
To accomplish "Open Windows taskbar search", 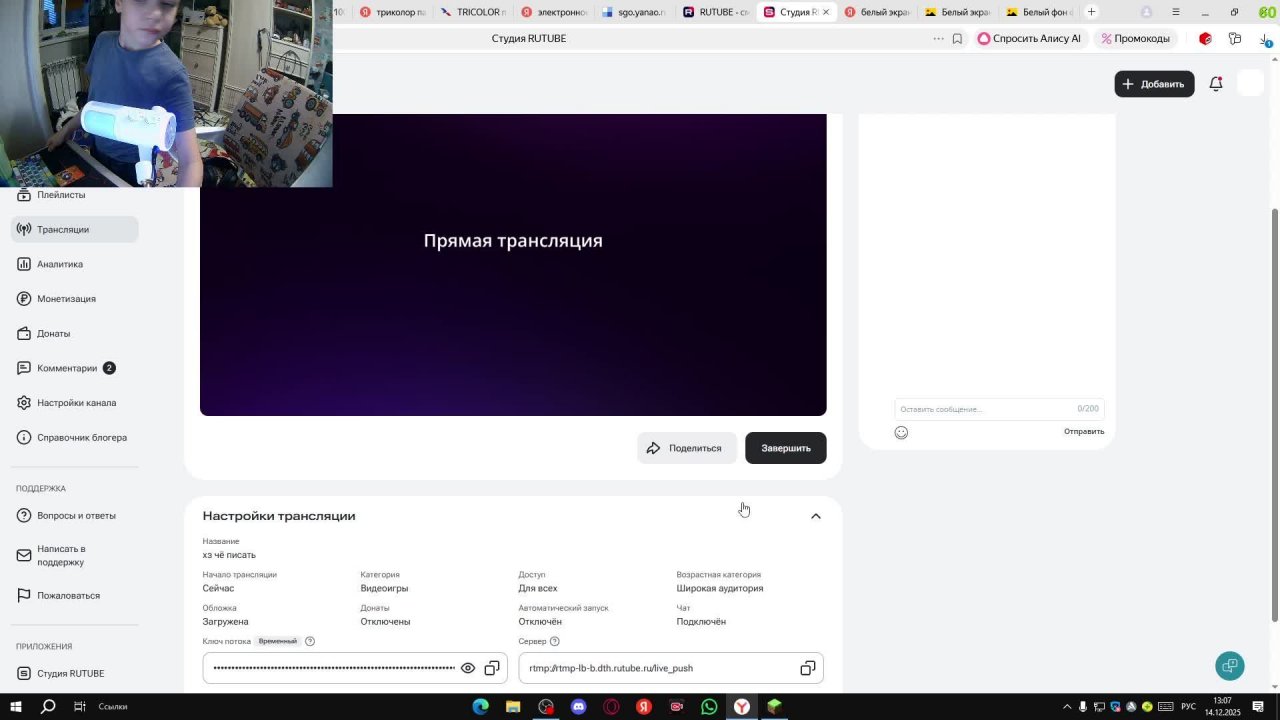I will pos(48,706).
